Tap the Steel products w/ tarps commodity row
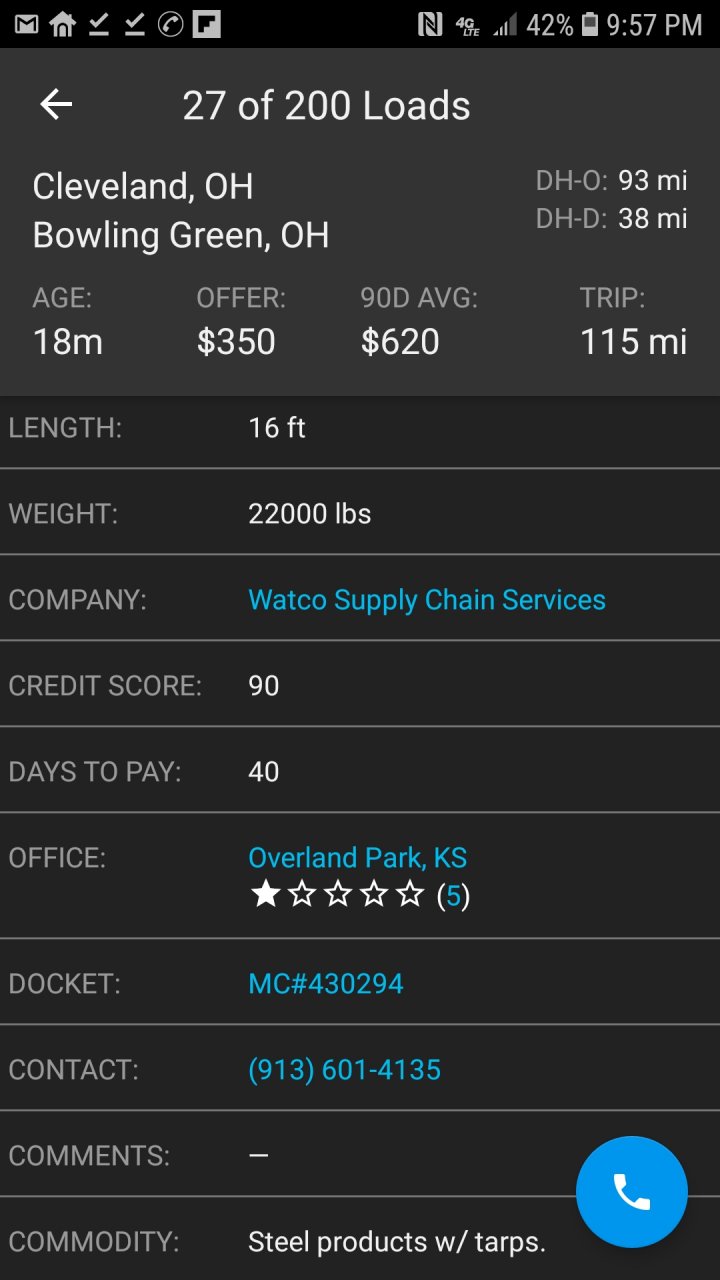Screen dimensions: 720x1280 pyautogui.click(x=396, y=1242)
